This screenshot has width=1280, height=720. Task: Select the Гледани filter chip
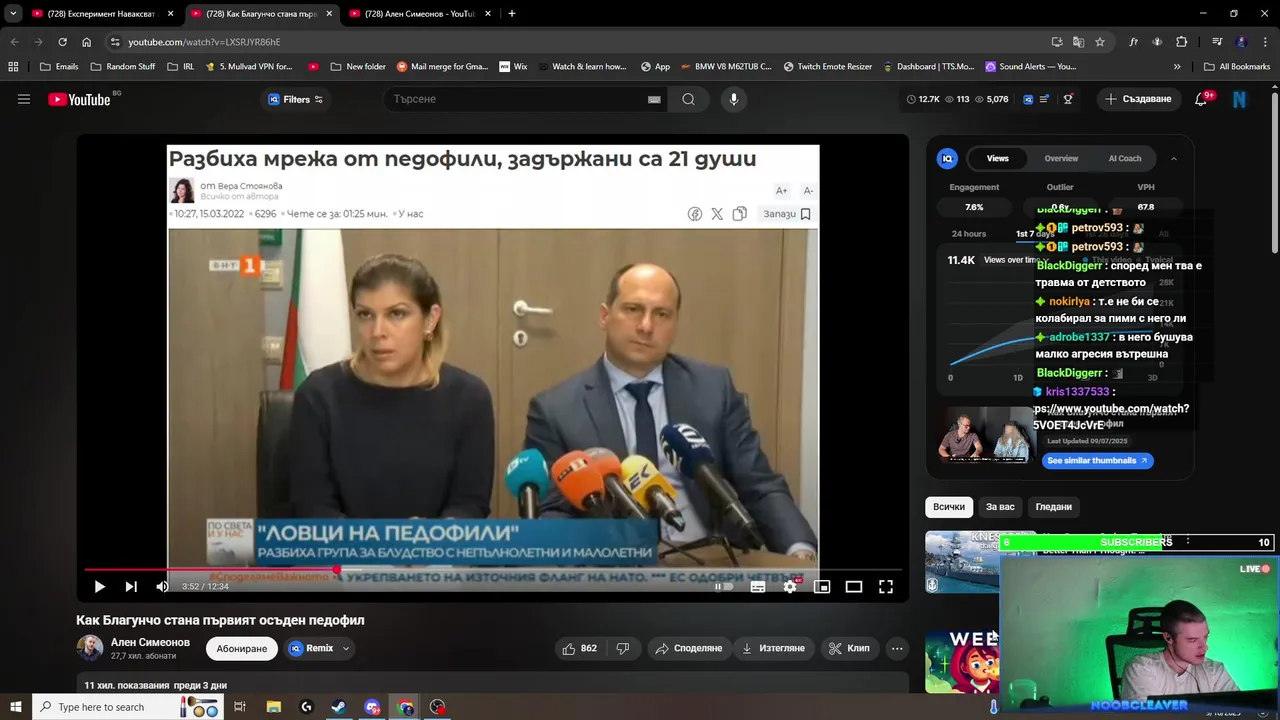pos(1053,507)
